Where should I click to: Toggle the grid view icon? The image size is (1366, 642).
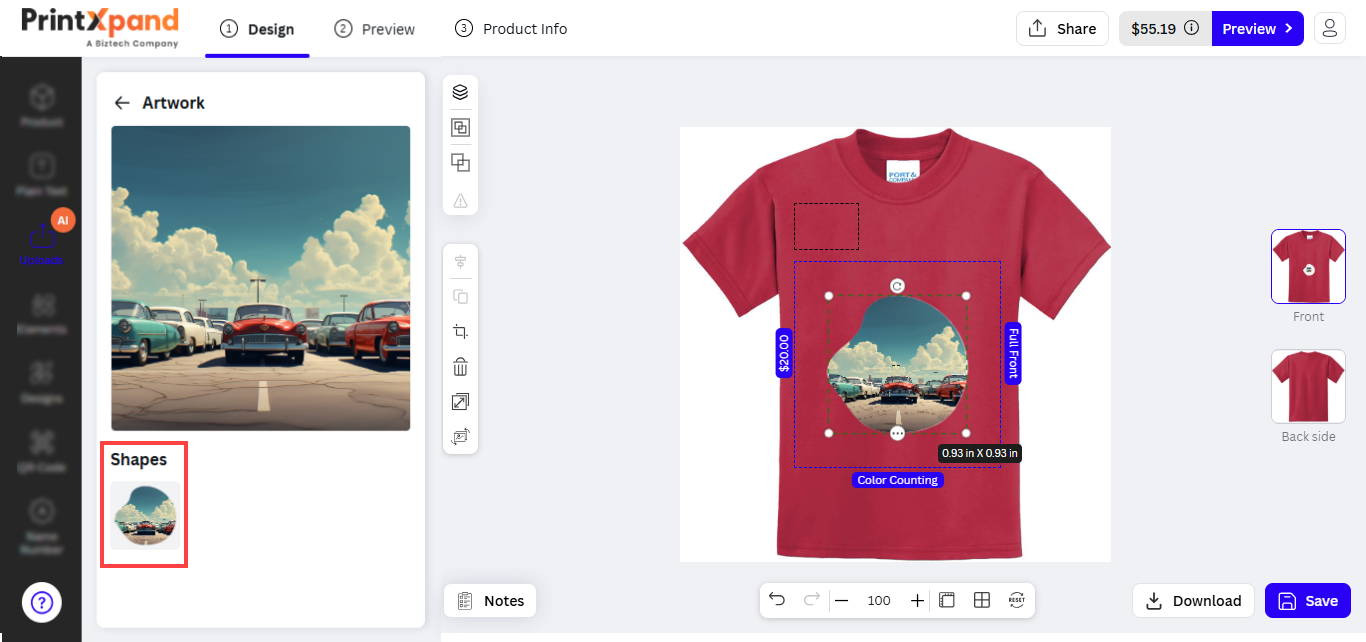tap(982, 600)
